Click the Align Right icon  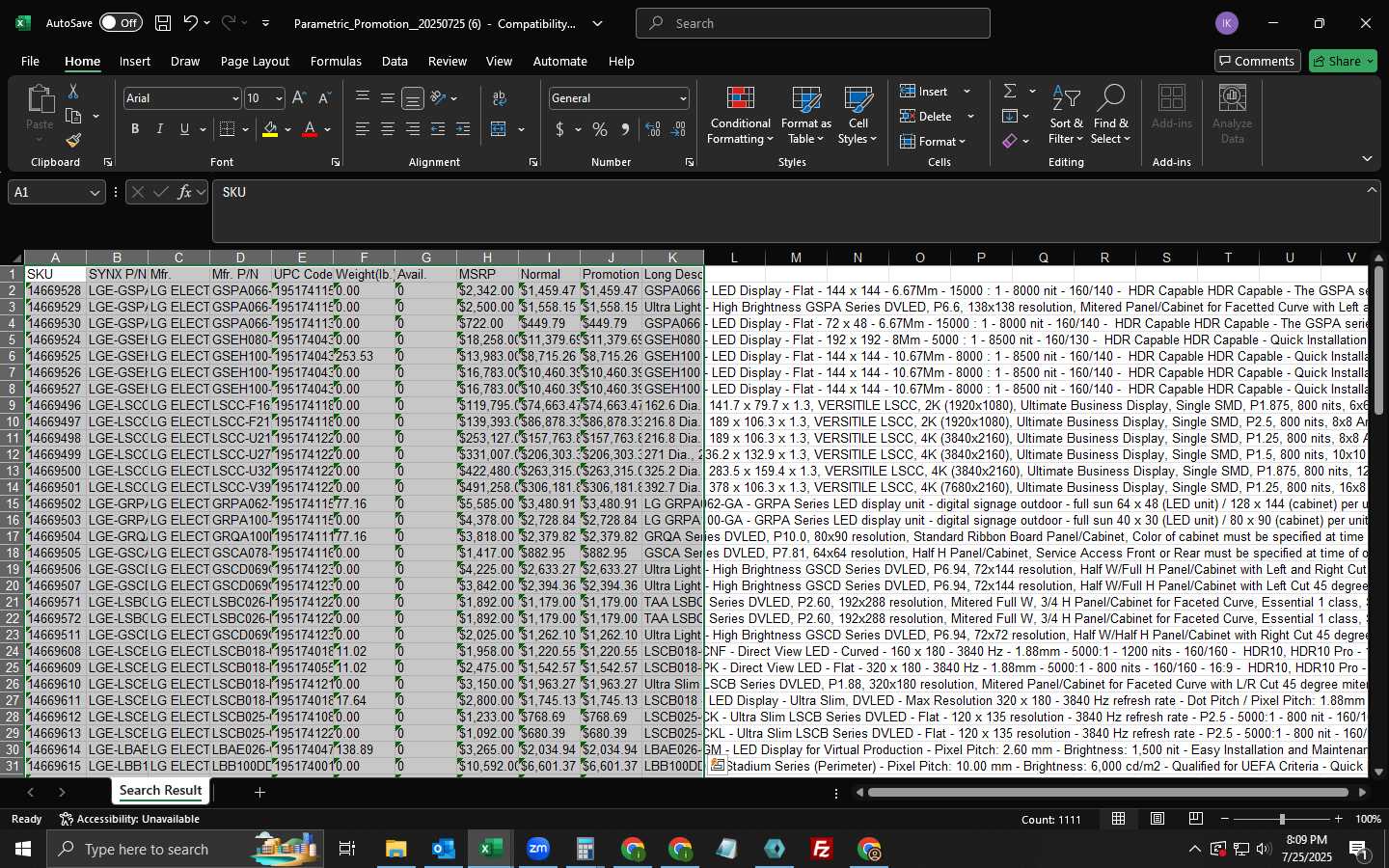(x=413, y=129)
